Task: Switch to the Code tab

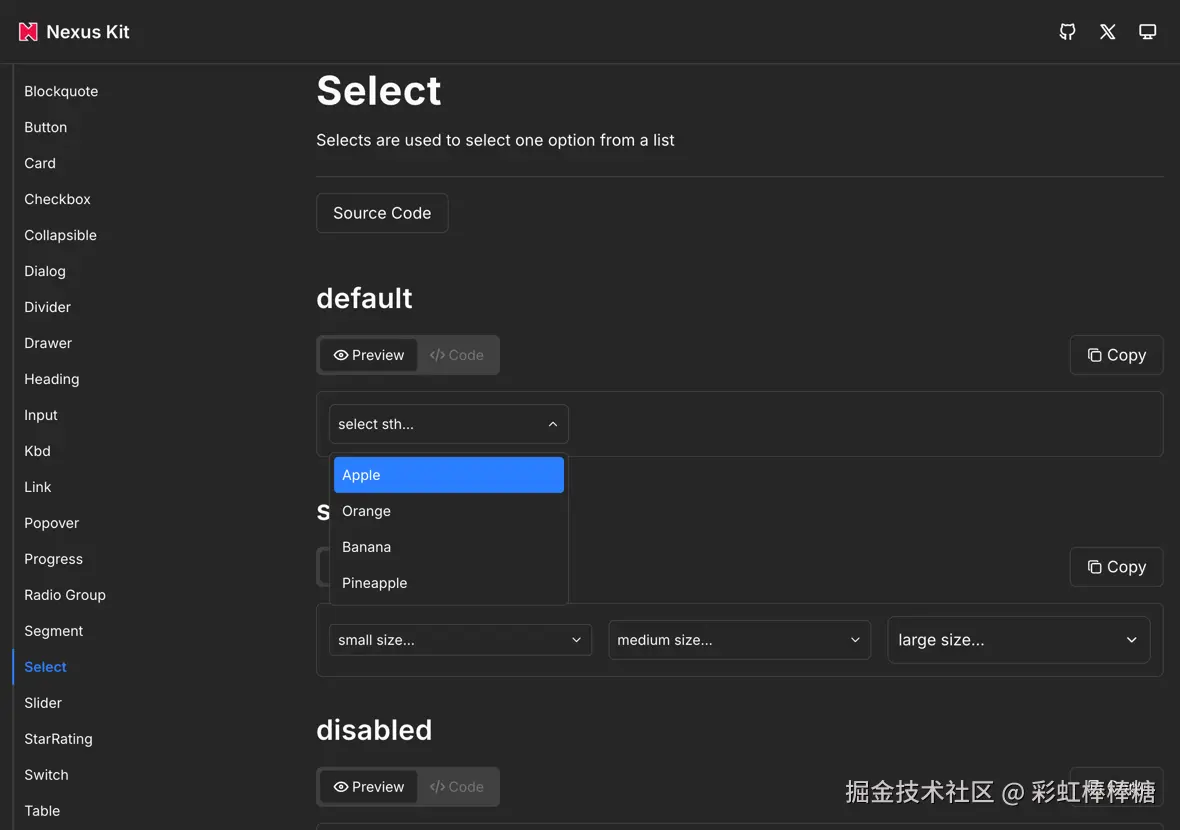Action: pyautogui.click(x=458, y=355)
